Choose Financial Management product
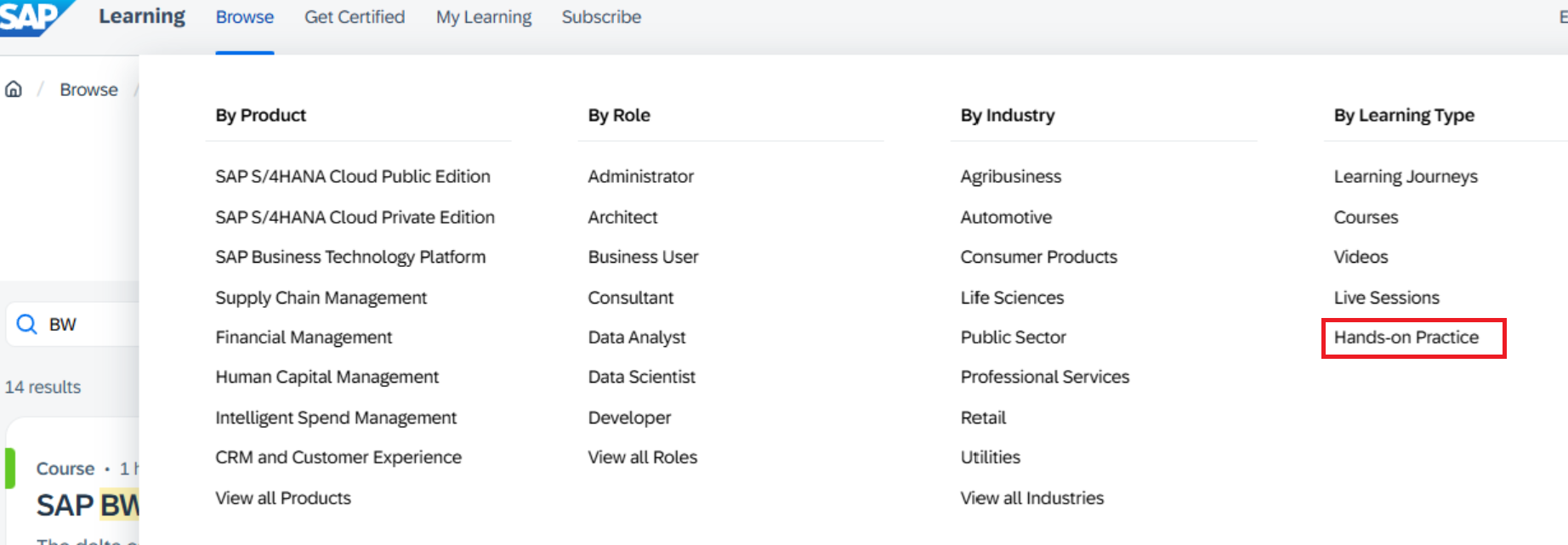 click(304, 338)
